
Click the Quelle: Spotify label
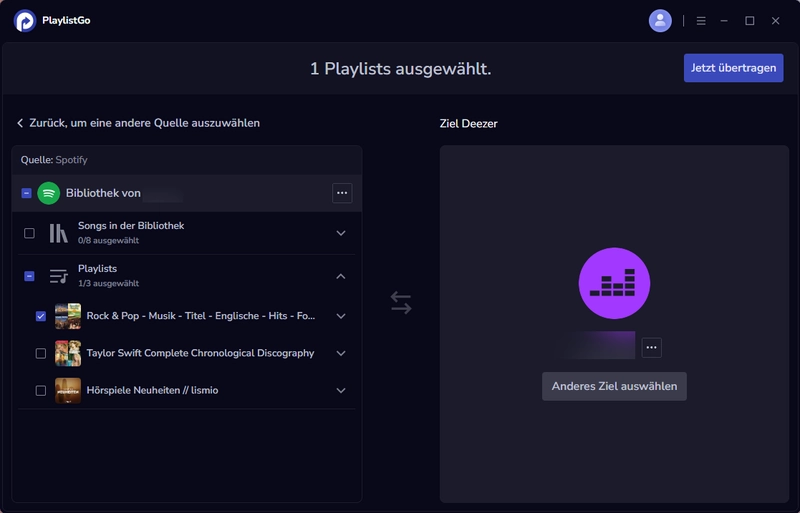coord(54,160)
